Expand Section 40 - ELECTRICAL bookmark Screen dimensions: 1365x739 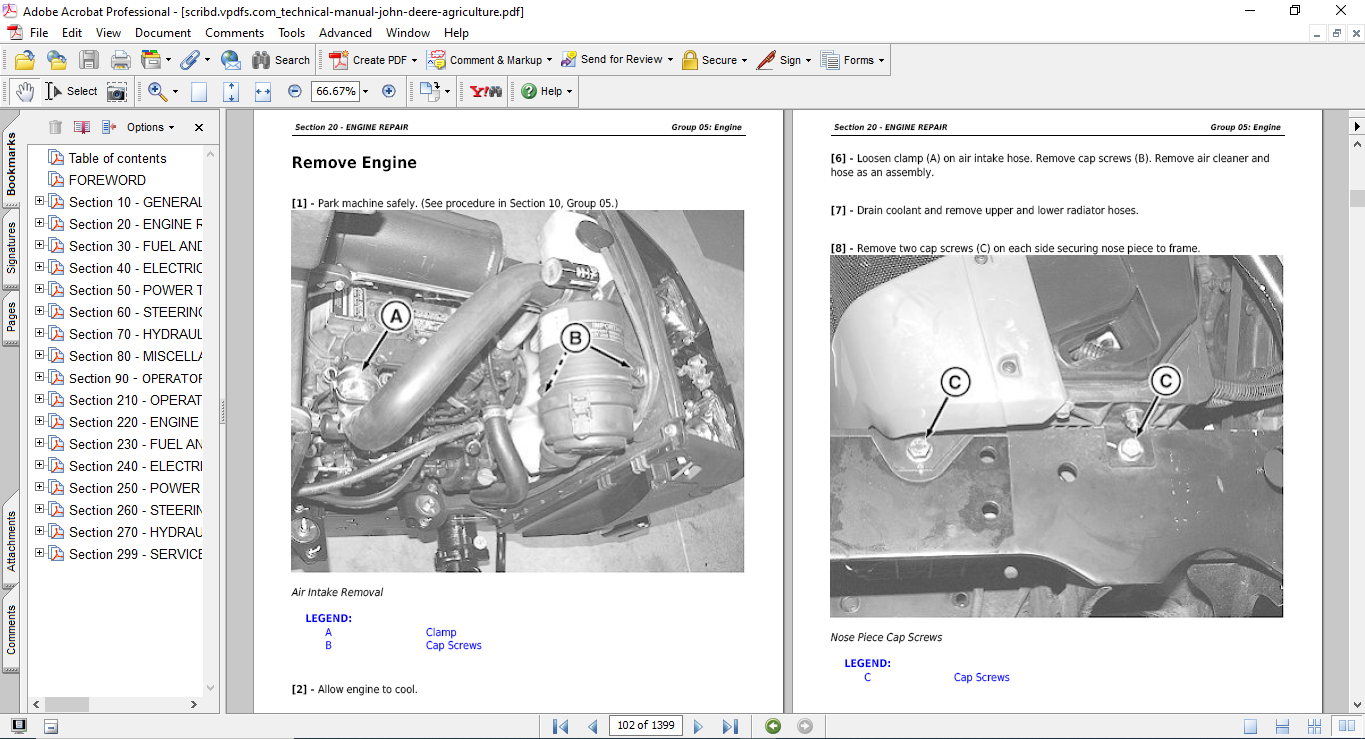tap(37, 267)
